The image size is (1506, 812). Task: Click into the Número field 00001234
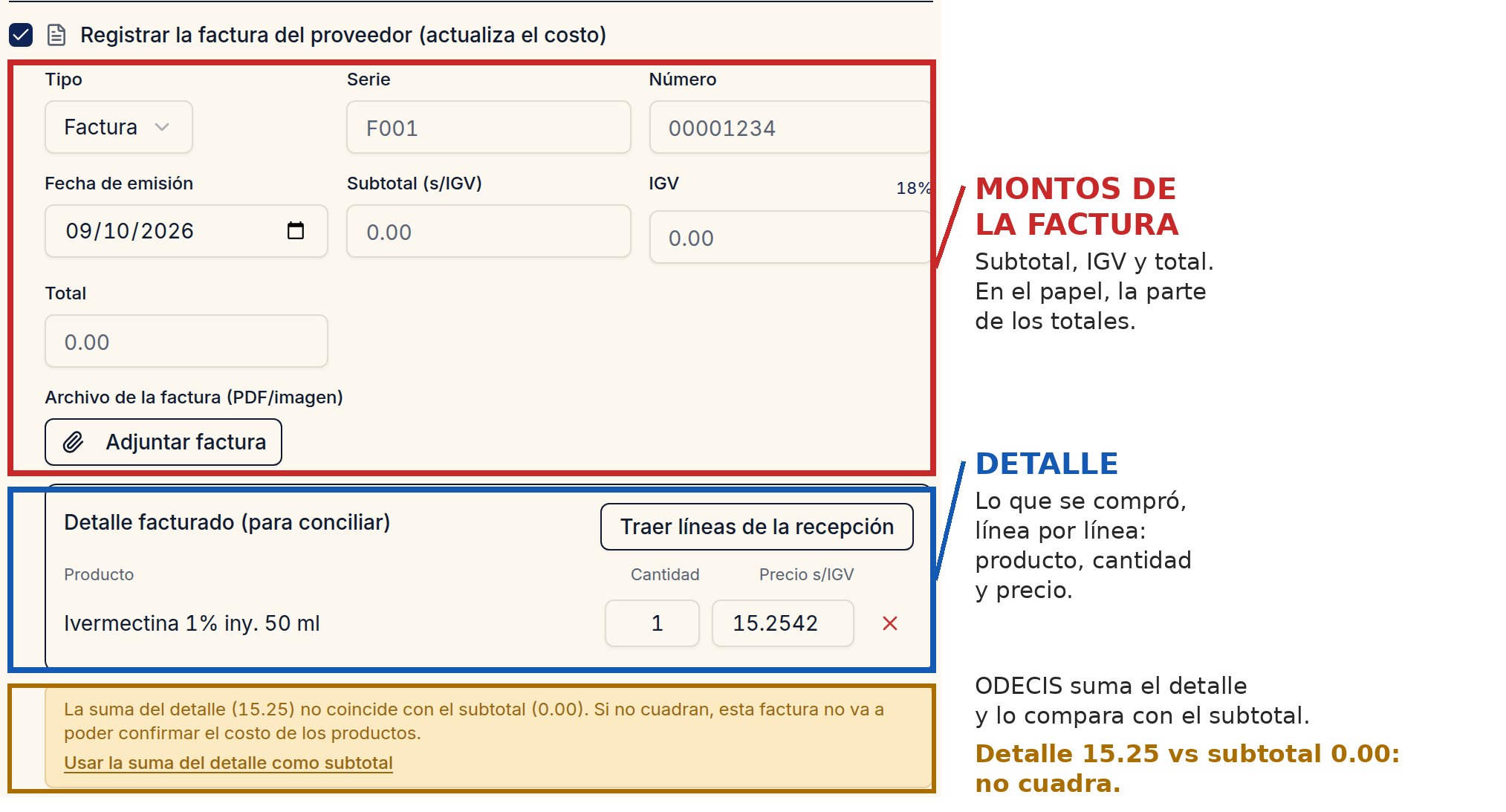point(790,127)
